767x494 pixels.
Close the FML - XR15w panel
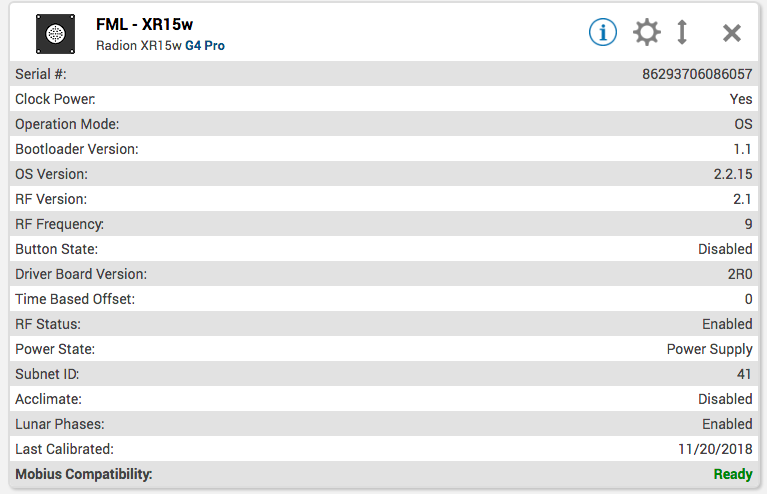point(732,33)
